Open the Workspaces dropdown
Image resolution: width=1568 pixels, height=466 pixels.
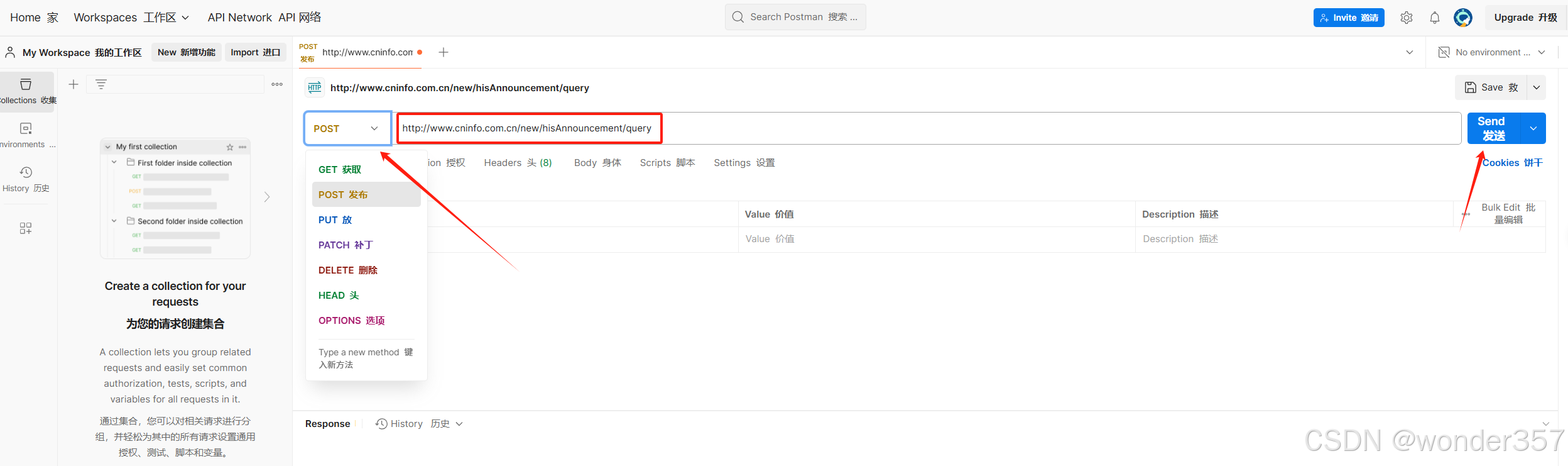coord(131,18)
